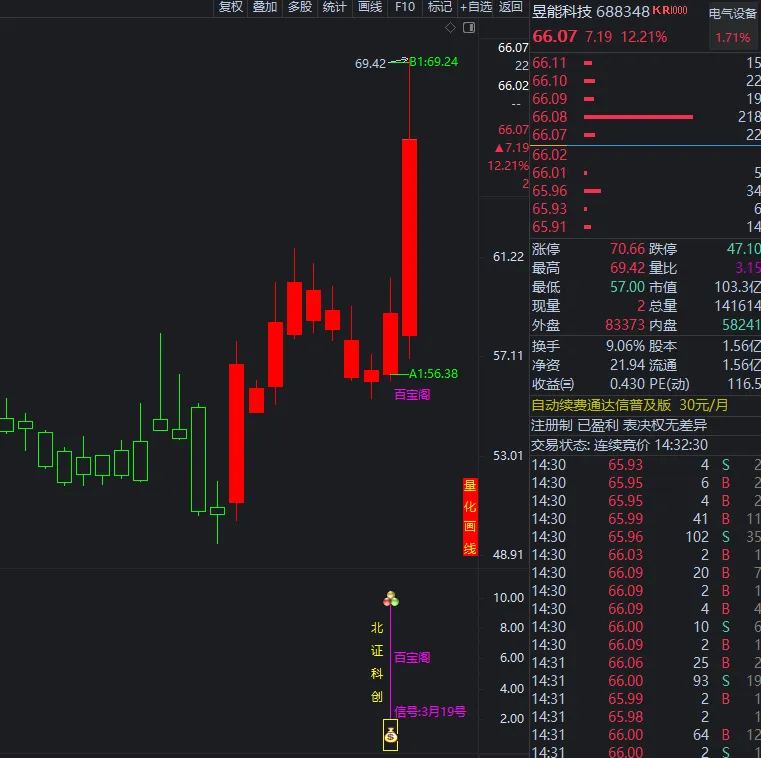This screenshot has height=758, width=761.
Task: Open the 画线 drawing tools
Action: click(370, 7)
